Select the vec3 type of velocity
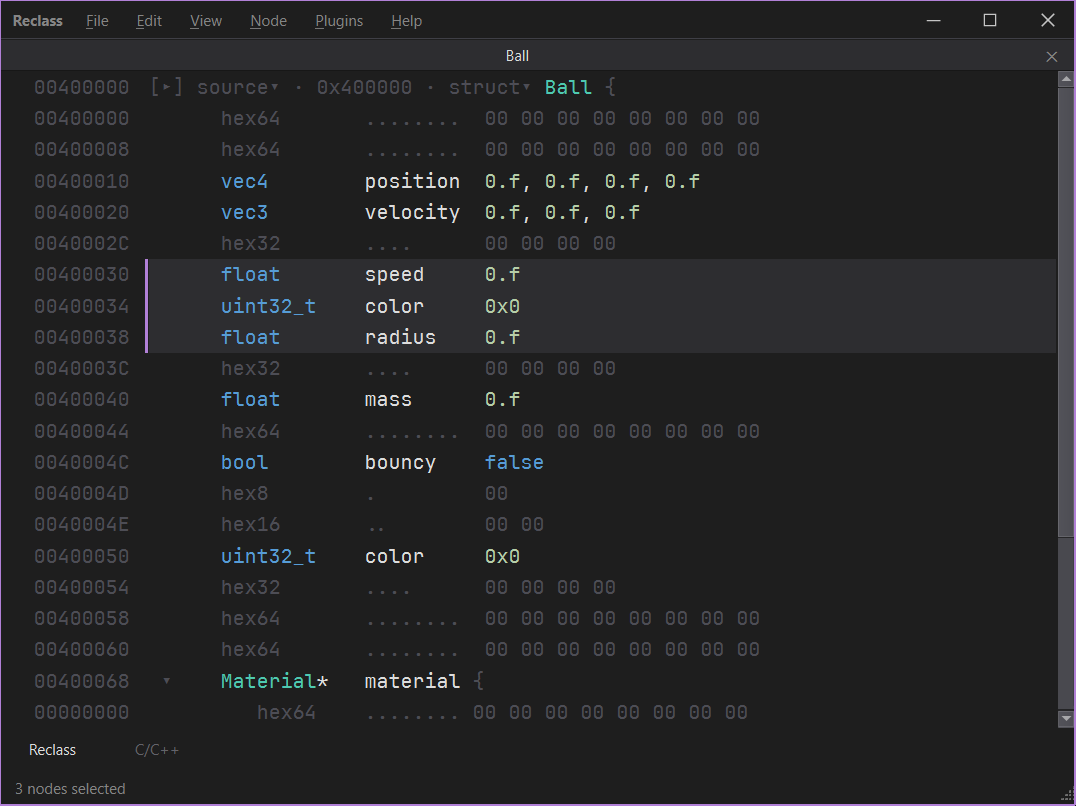Viewport: 1076px width, 806px height. pos(244,212)
